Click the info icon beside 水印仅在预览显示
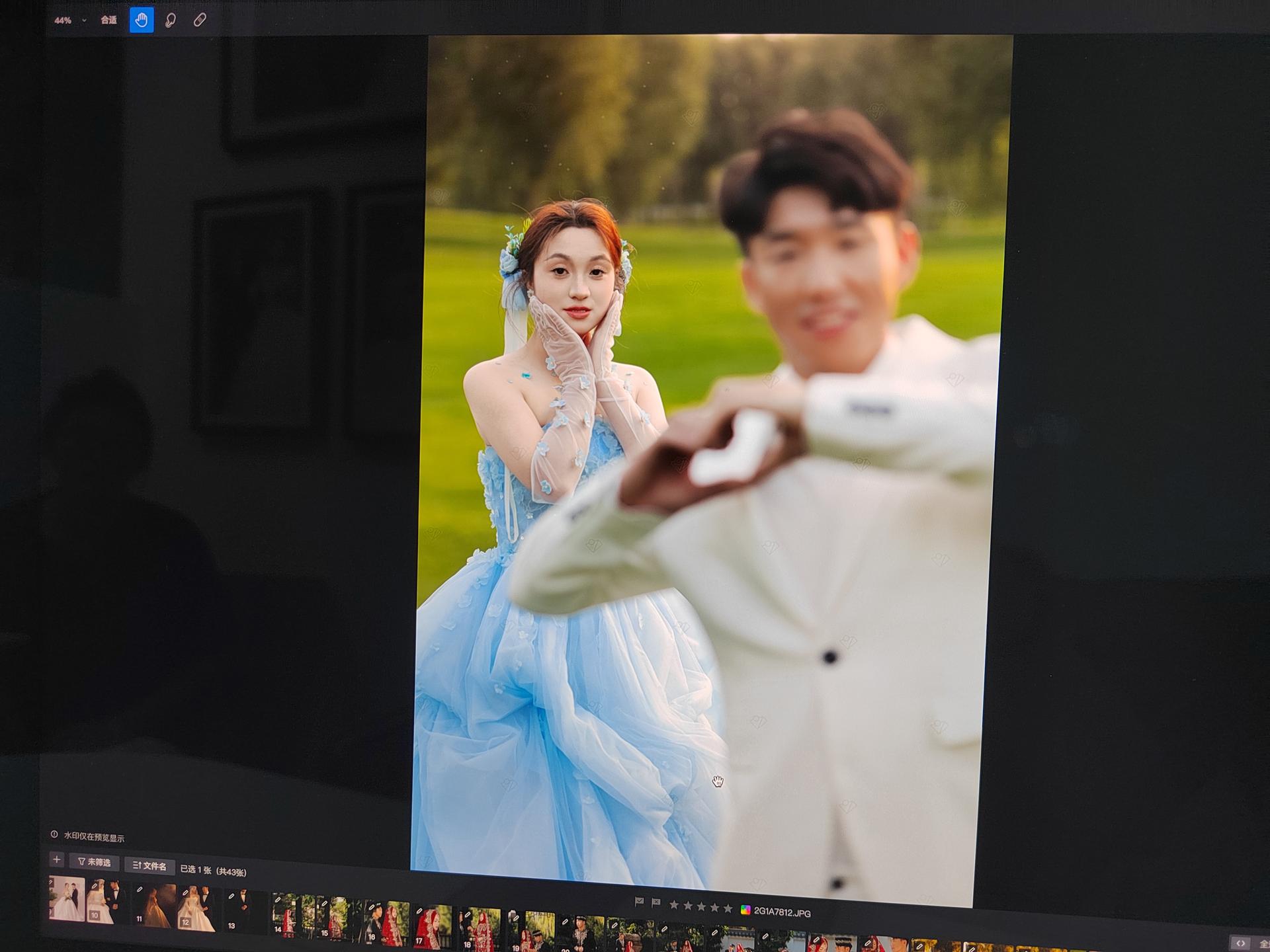The height and width of the screenshot is (952, 1270). (54, 835)
